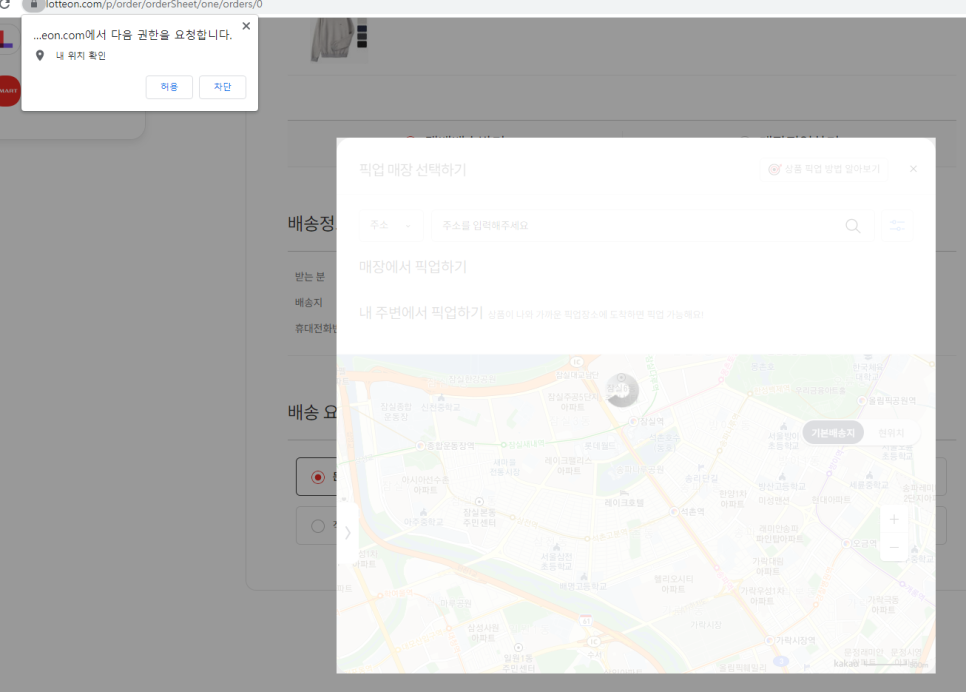
Task: Click 오금역 station marker on map
Action: 846,543
